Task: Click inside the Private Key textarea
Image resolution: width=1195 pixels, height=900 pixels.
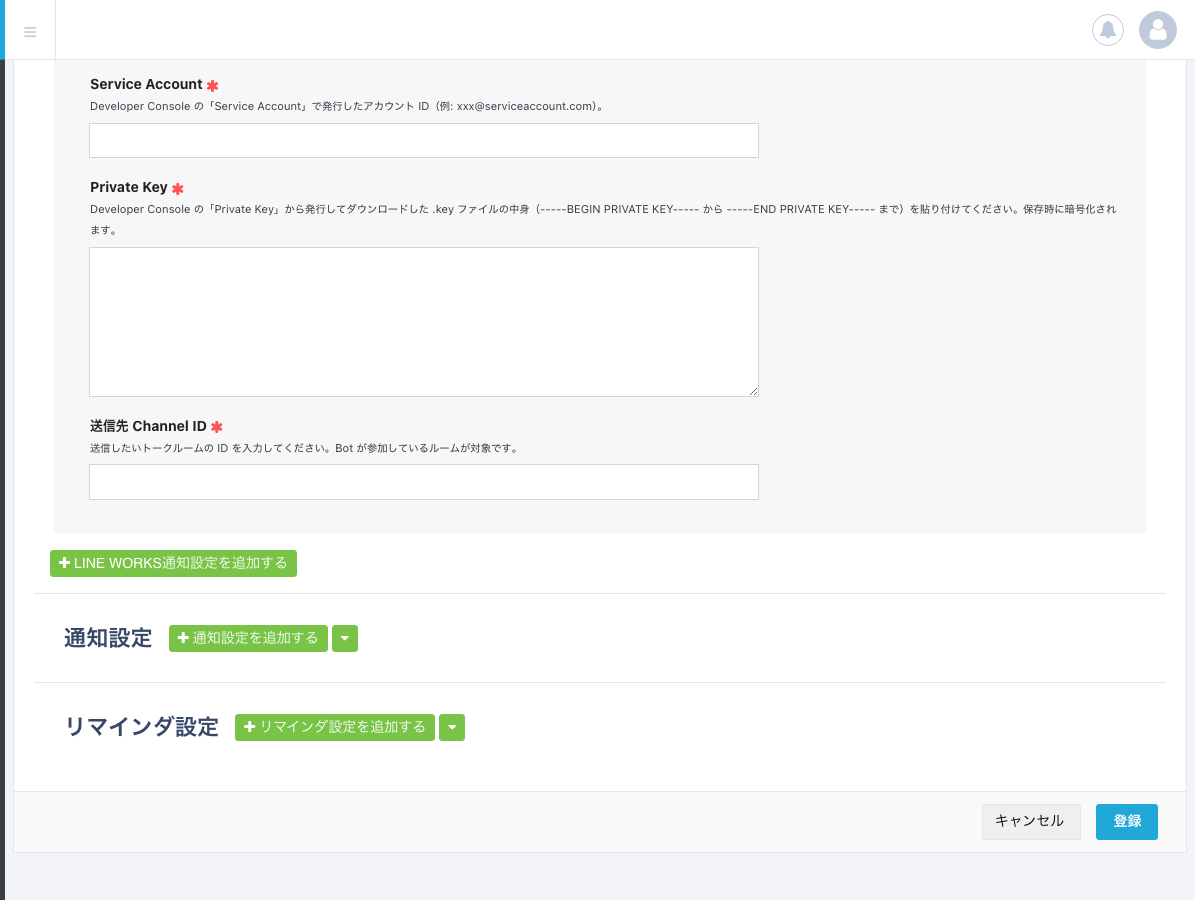Action: (424, 320)
